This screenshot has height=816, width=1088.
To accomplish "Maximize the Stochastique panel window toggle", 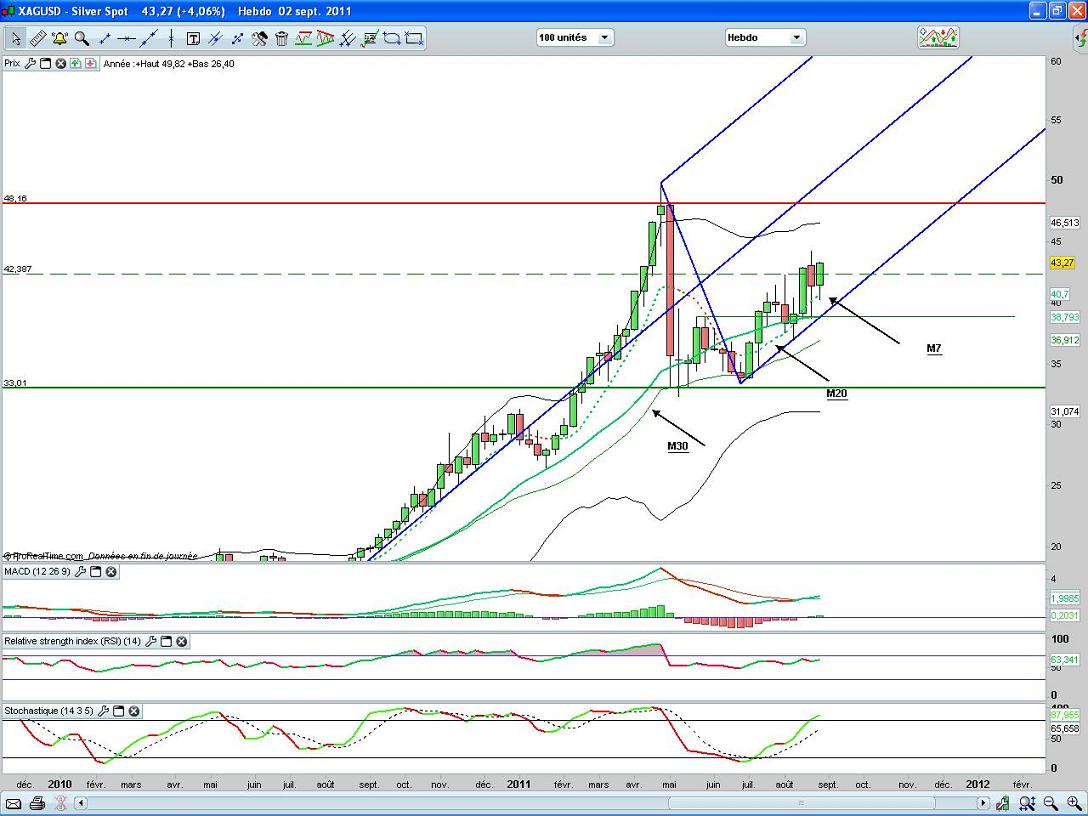I will (118, 711).
